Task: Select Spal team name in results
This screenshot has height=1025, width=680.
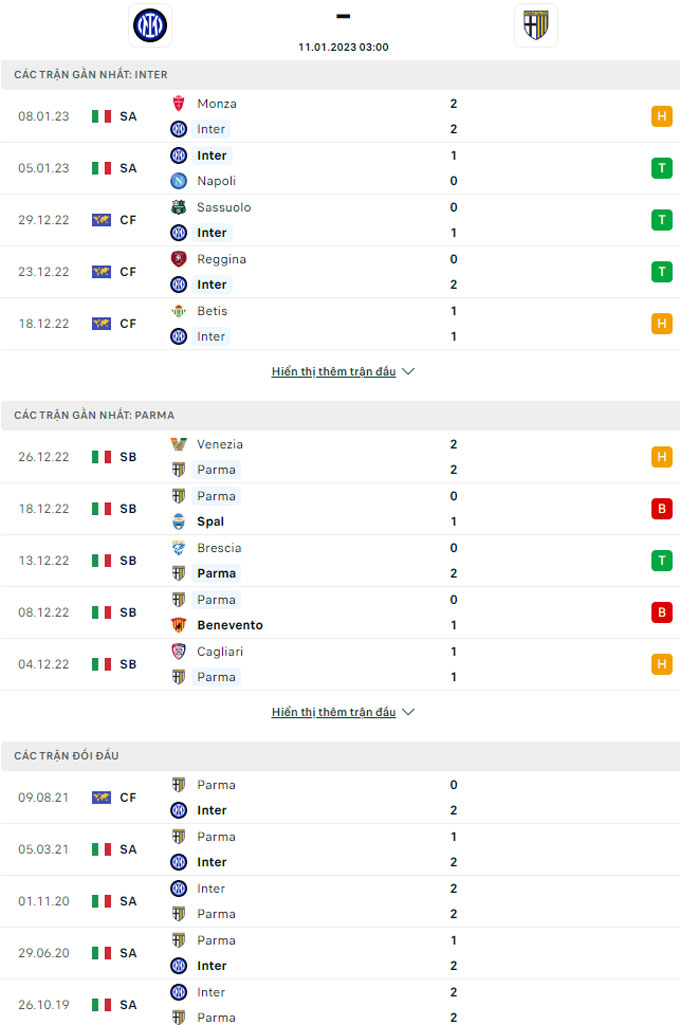Action: click(211, 522)
